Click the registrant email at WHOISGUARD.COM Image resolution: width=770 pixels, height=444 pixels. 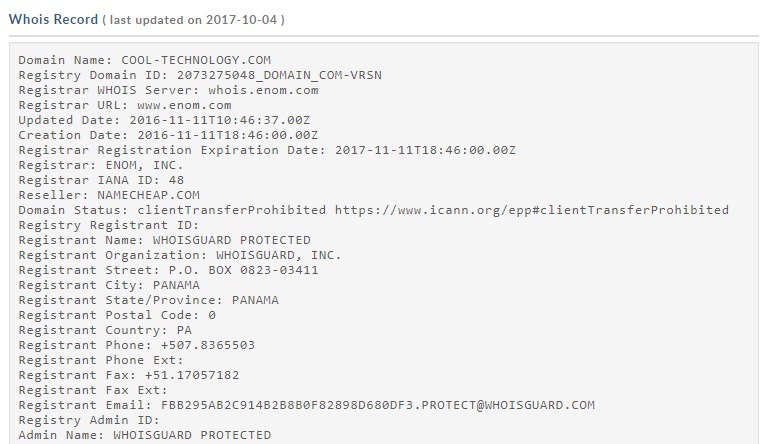378,405
